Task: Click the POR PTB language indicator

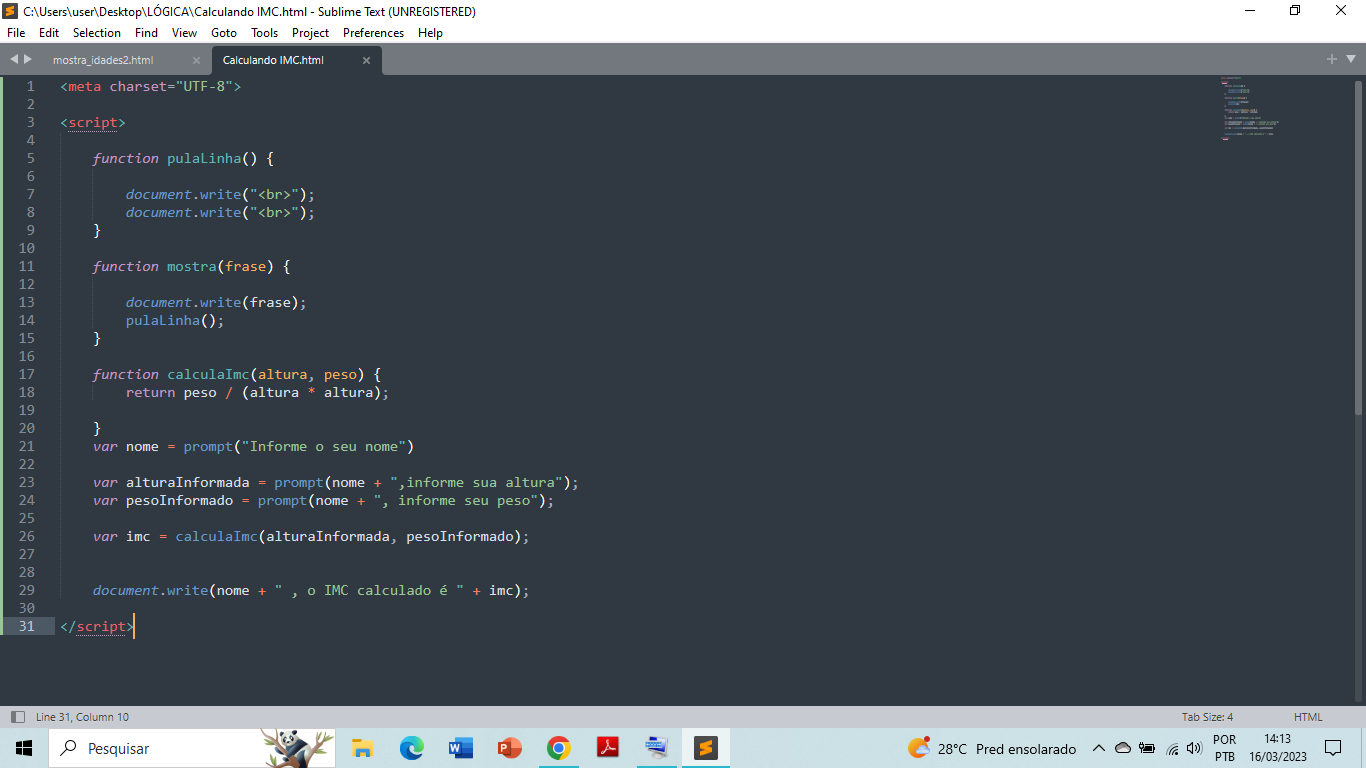Action: point(1224,748)
